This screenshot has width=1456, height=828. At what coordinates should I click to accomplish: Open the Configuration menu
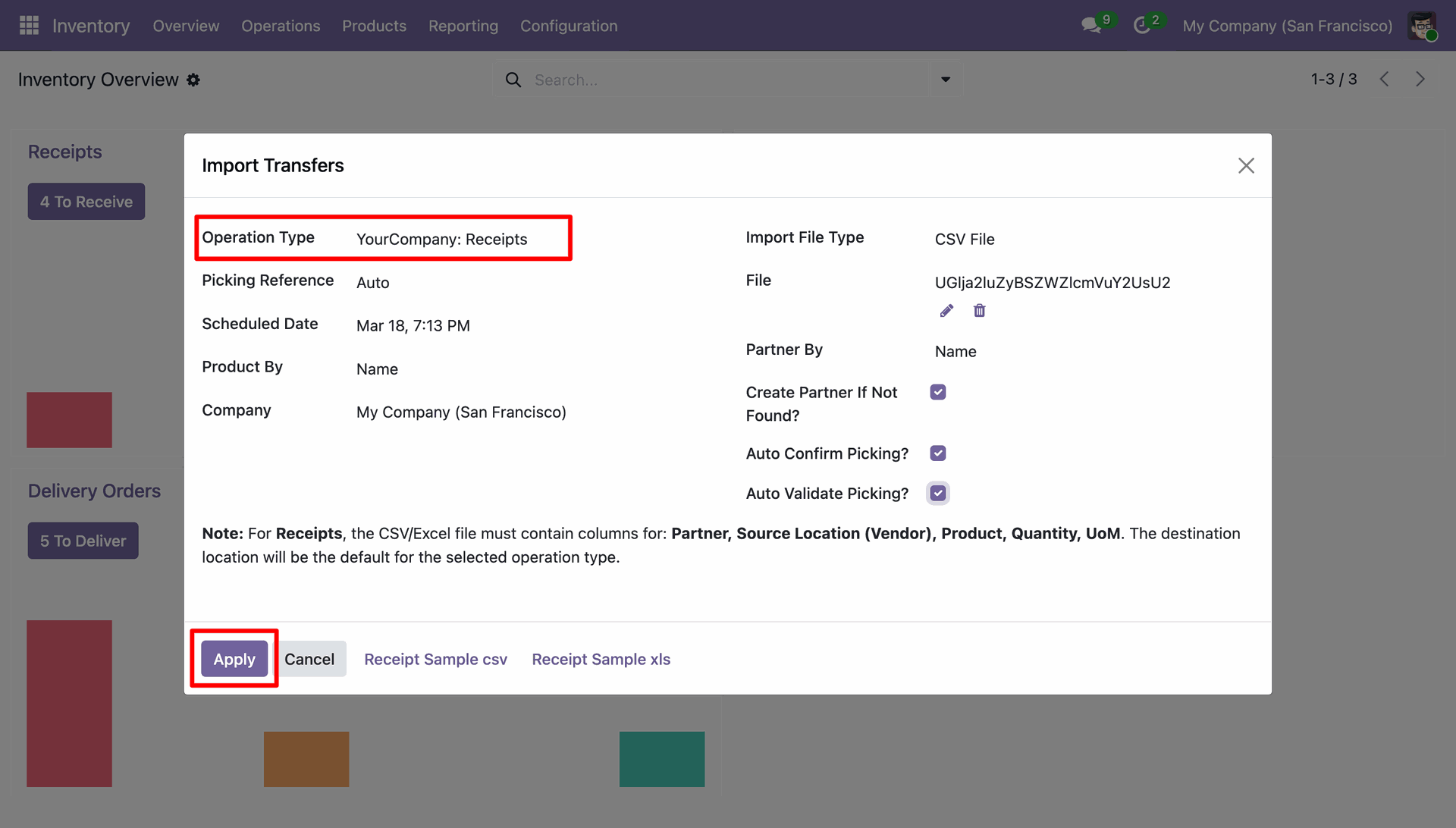click(569, 26)
